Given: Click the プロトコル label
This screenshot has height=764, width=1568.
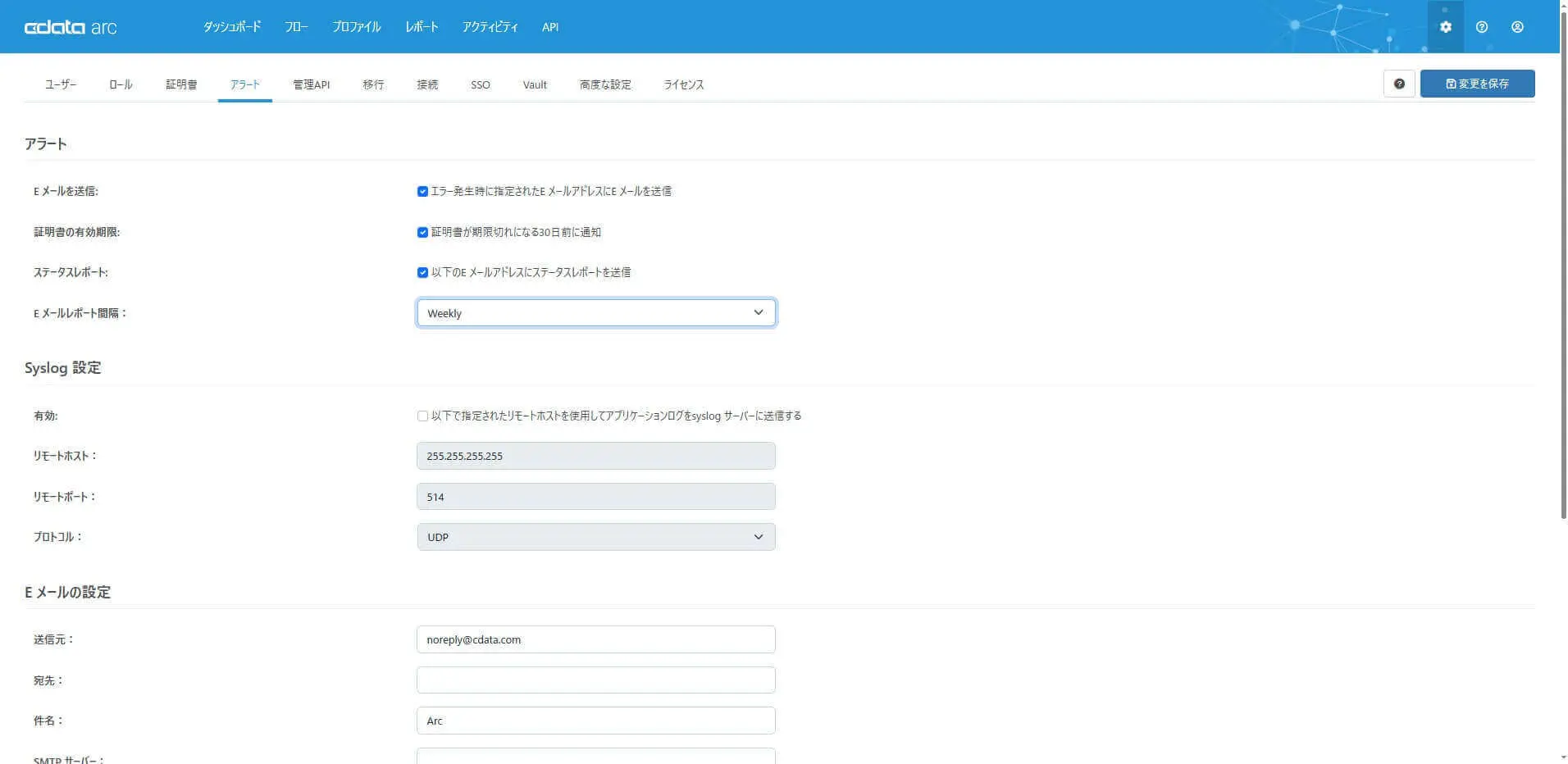Looking at the screenshot, I should (58, 537).
